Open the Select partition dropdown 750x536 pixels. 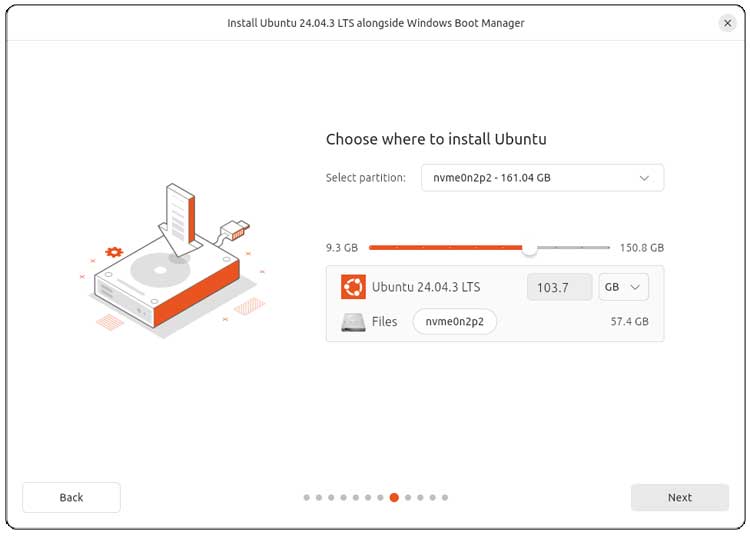tap(542, 178)
